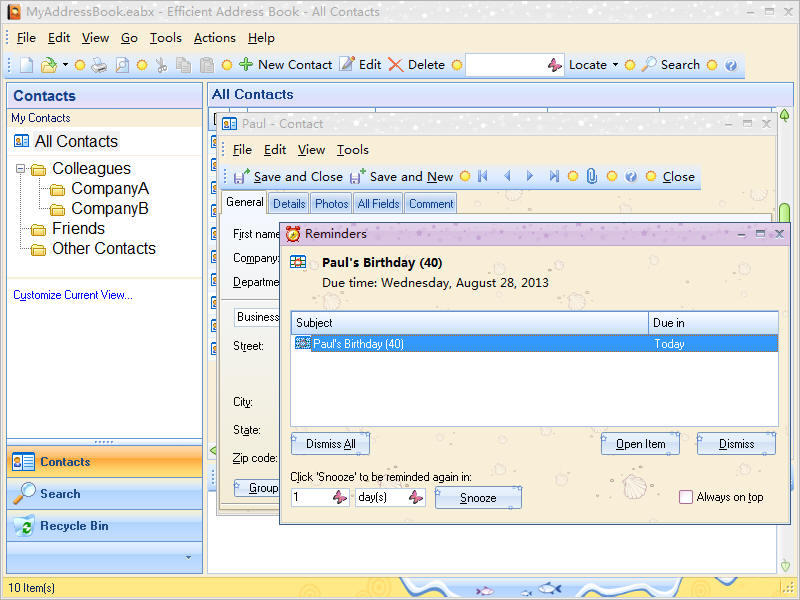Click the Paste clipboard icon
Screen dimensions: 800x600
207,65
